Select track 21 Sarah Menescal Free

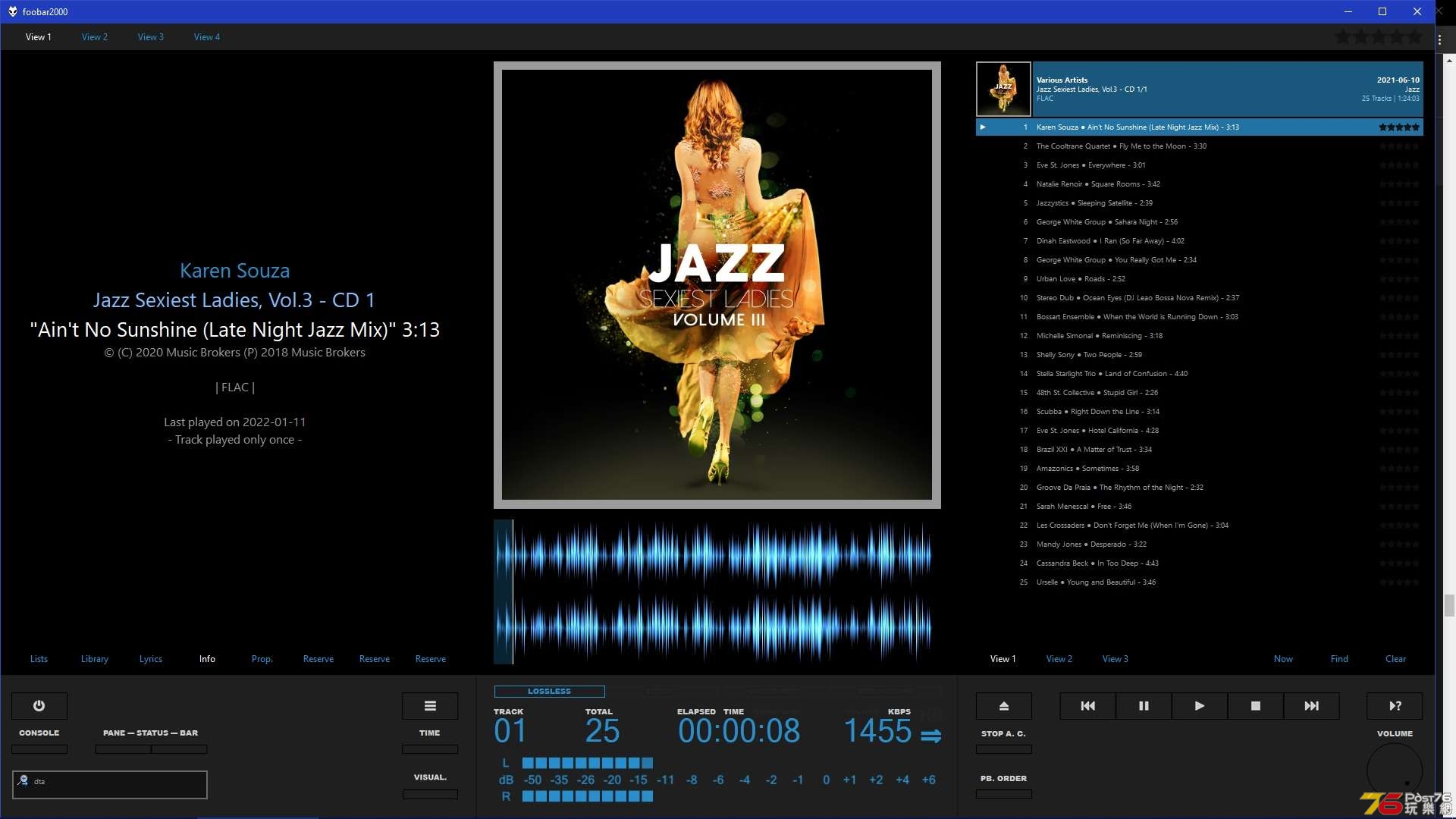pyautogui.click(x=1199, y=506)
